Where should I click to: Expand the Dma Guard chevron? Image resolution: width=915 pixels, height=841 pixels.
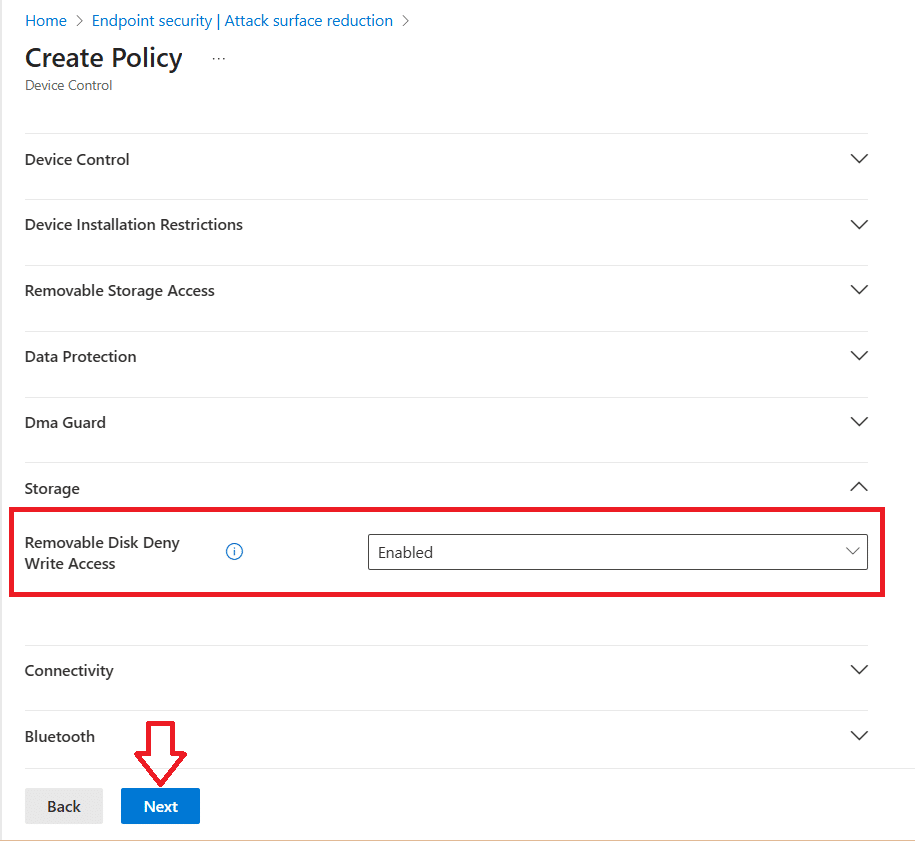(x=858, y=422)
